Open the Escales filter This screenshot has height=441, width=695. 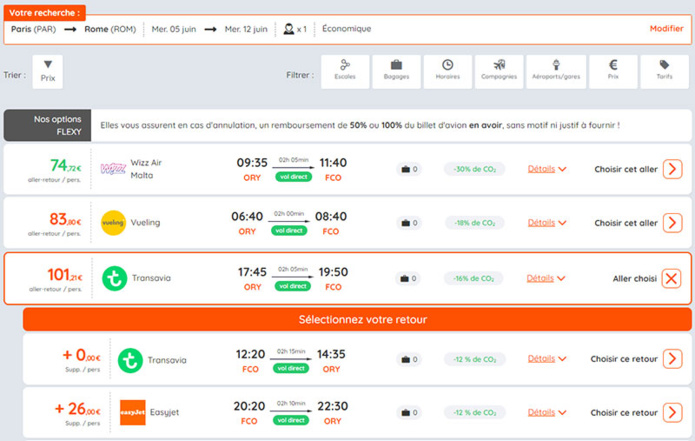[345, 71]
